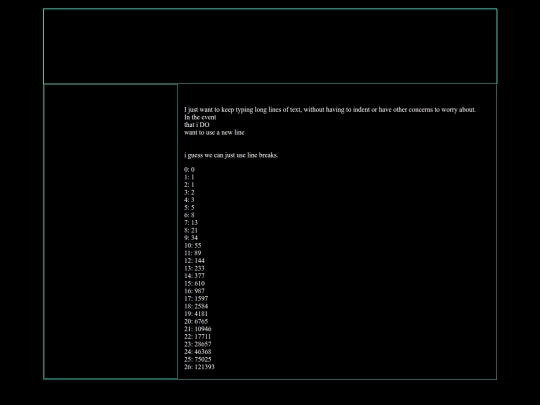The width and height of the screenshot is (540, 405).
Task: Pick the row '17: 1597'
Action: pos(196,299)
